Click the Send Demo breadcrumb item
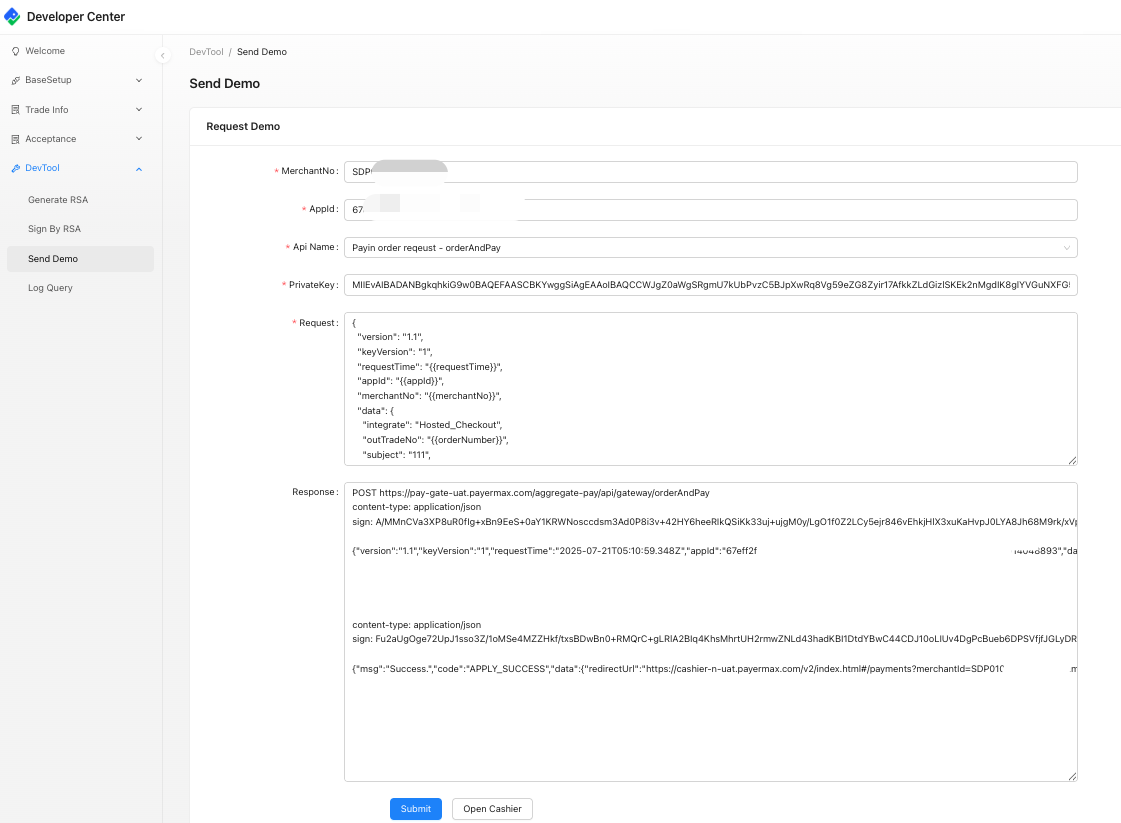The height and width of the screenshot is (823, 1121). click(262, 52)
